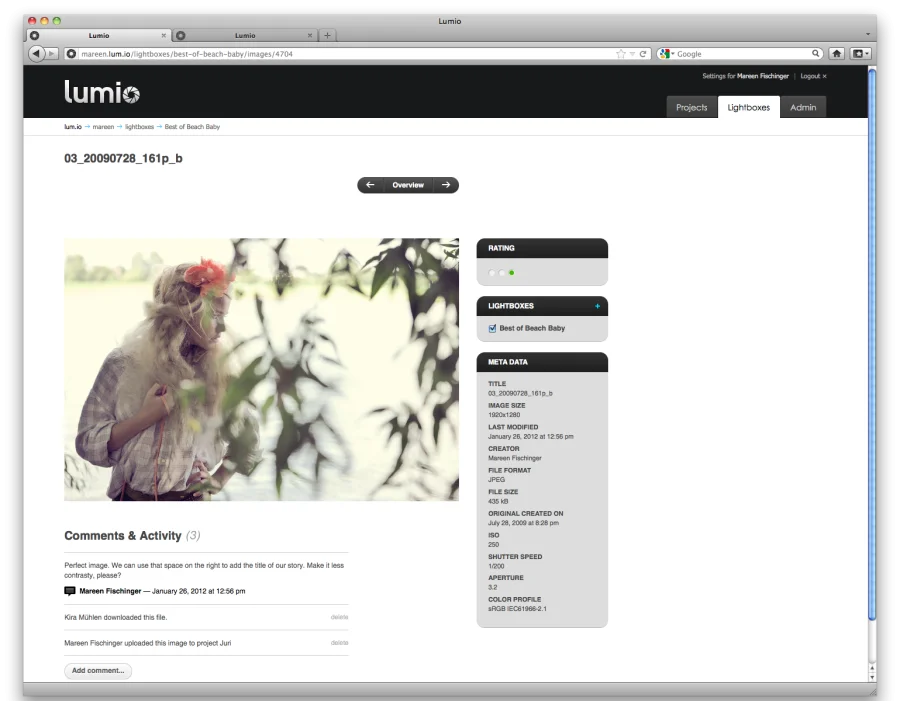This screenshot has height=701, width=900.
Task: Click plus icon in Lightboxes panel header
Action: 597,306
